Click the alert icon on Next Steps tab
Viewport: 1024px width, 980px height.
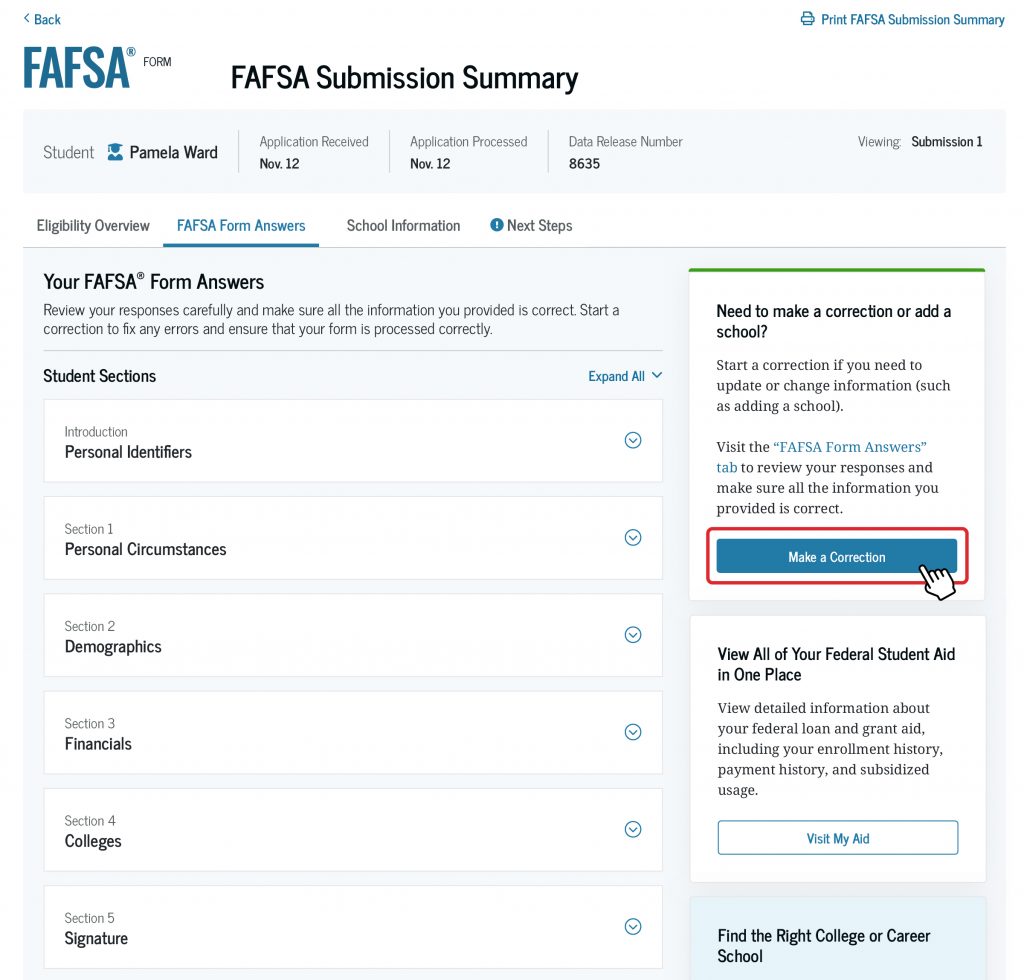pyautogui.click(x=496, y=225)
